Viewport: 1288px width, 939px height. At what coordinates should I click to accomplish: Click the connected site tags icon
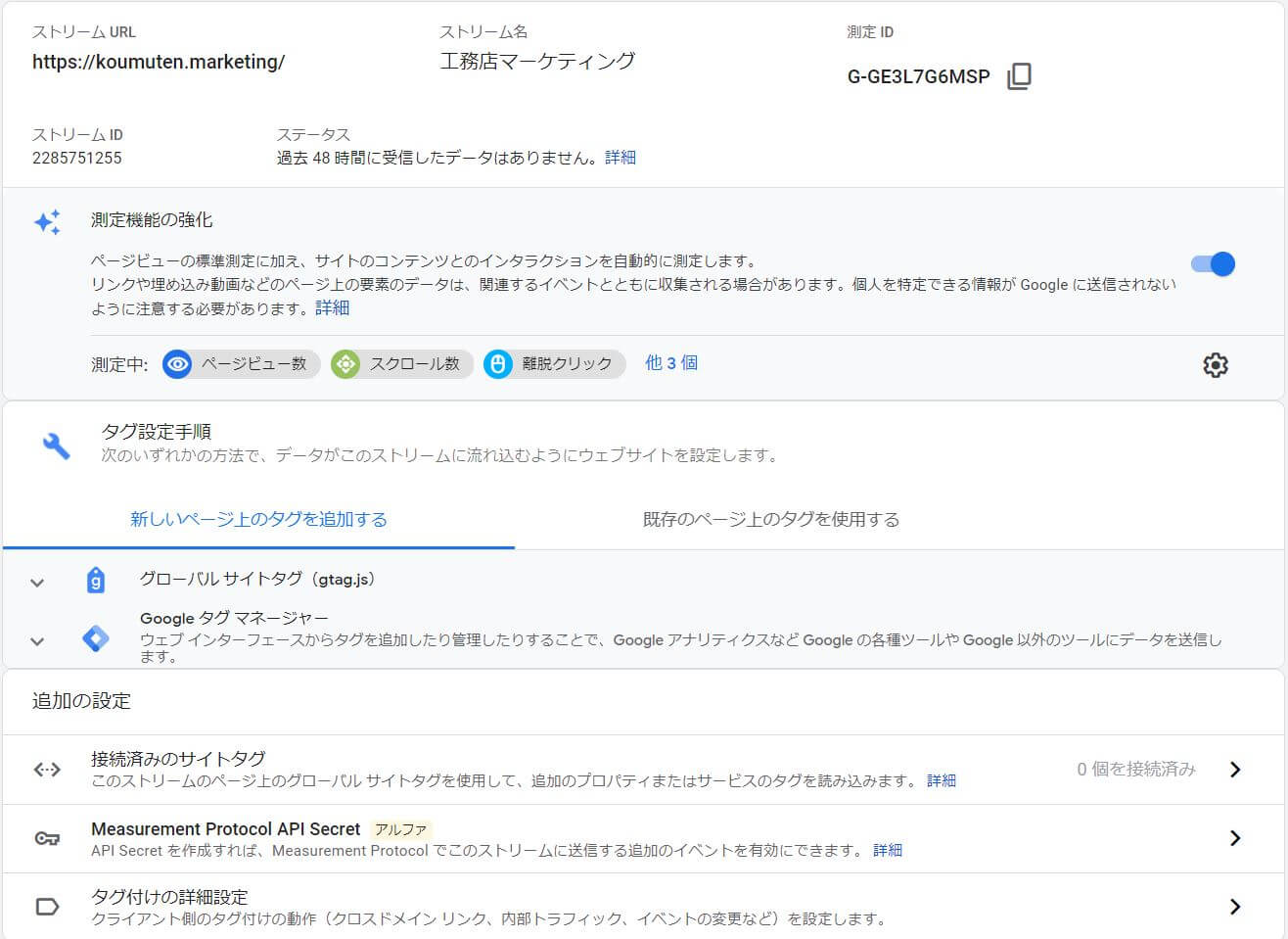[46, 769]
